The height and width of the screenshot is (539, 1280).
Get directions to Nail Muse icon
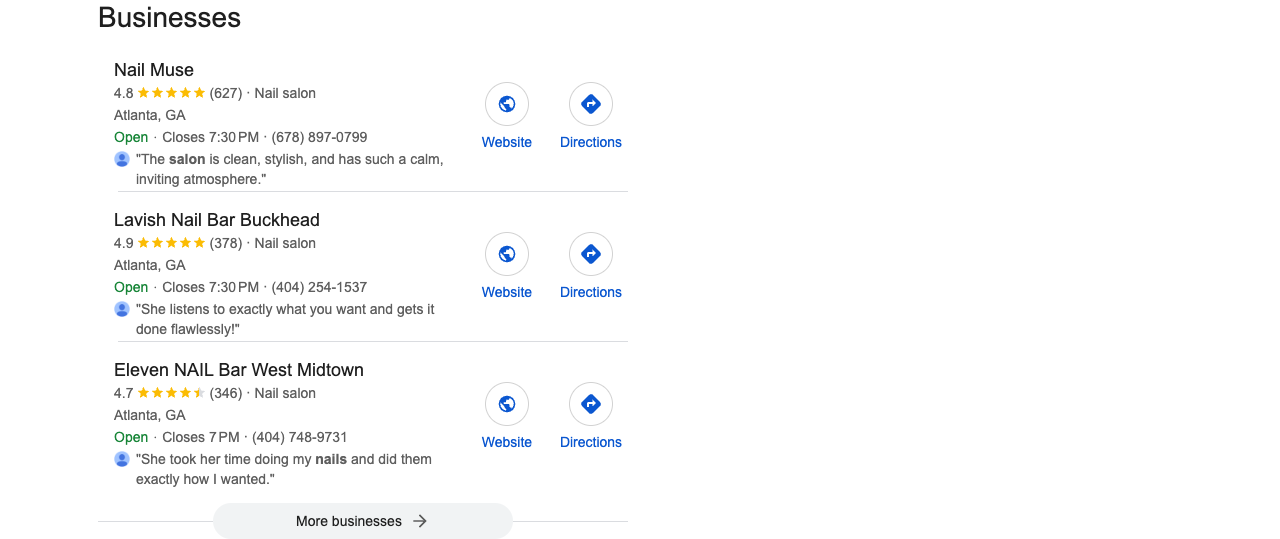591,104
